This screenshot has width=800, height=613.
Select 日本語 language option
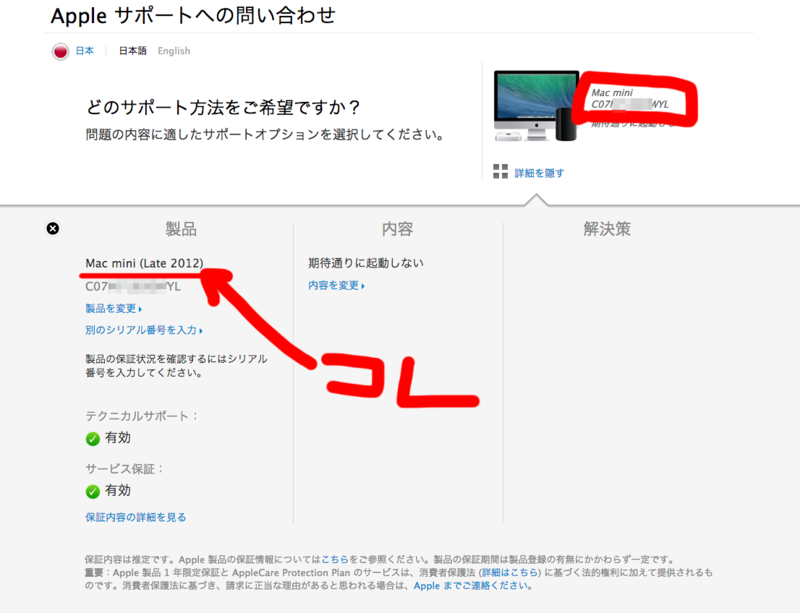pos(133,51)
